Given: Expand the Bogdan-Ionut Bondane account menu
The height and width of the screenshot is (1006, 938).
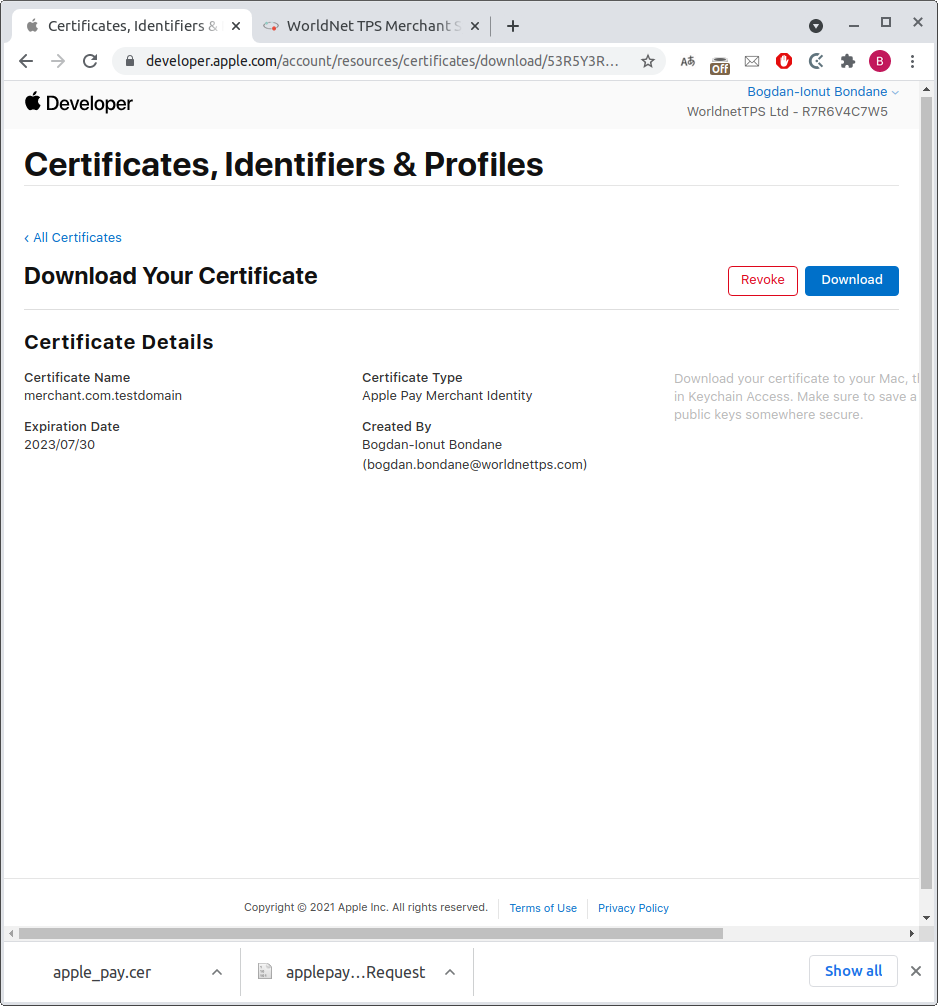Looking at the screenshot, I should pos(823,92).
